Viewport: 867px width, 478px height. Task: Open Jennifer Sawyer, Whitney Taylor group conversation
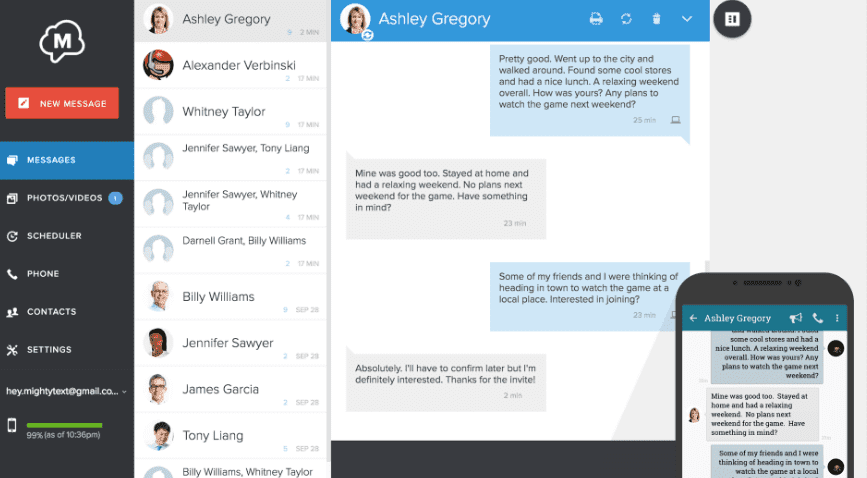click(231, 204)
